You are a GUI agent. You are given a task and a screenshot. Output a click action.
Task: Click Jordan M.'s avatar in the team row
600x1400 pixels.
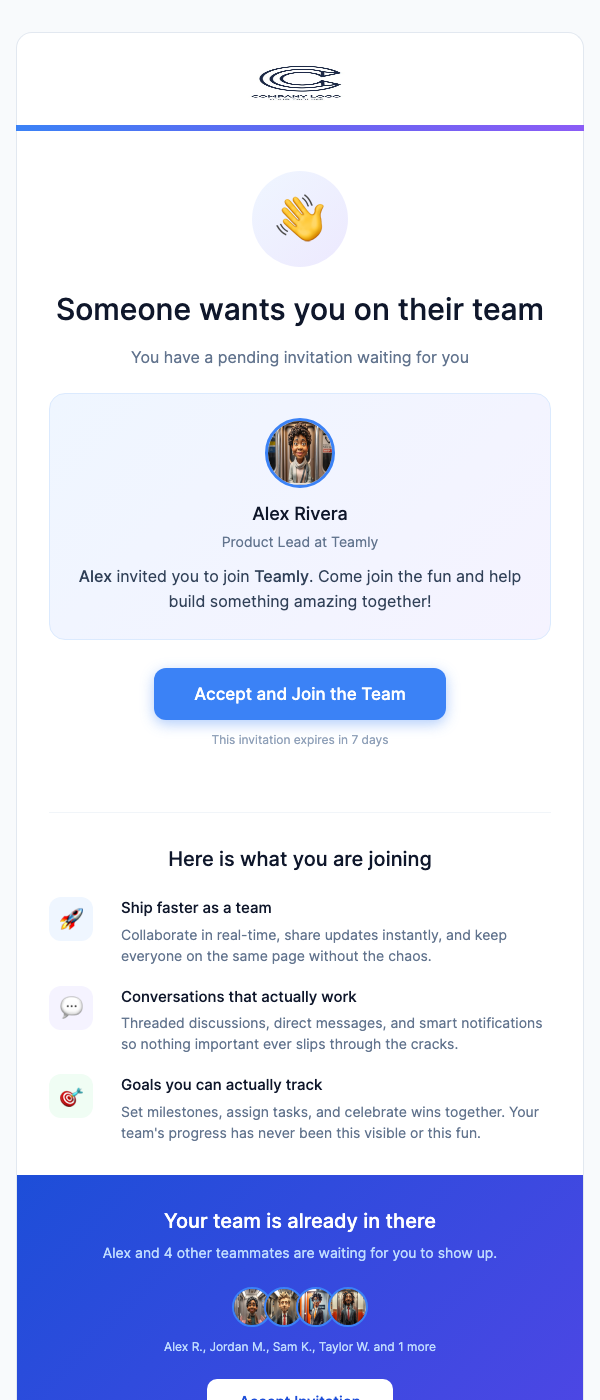click(284, 1308)
